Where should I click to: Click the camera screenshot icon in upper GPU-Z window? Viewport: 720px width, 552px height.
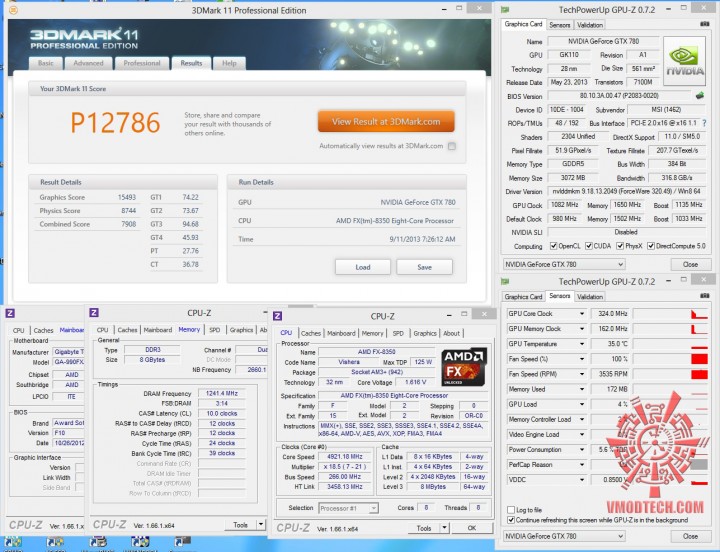(704, 24)
